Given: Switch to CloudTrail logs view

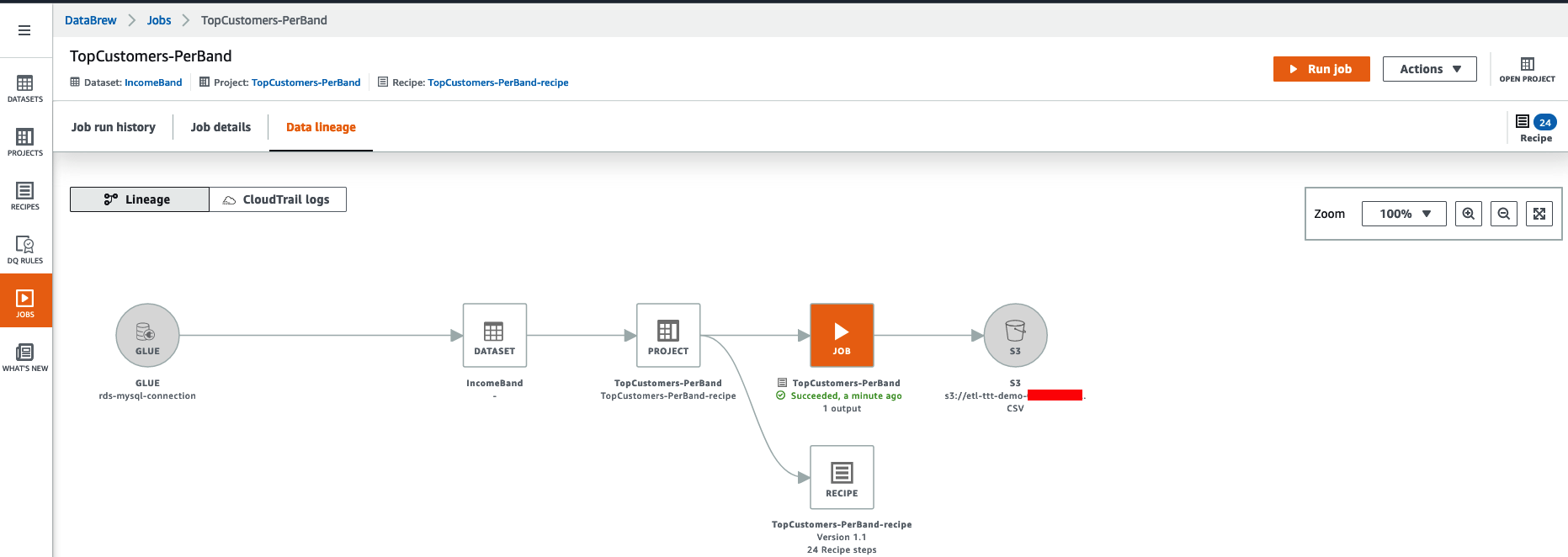Looking at the screenshot, I should (x=277, y=199).
